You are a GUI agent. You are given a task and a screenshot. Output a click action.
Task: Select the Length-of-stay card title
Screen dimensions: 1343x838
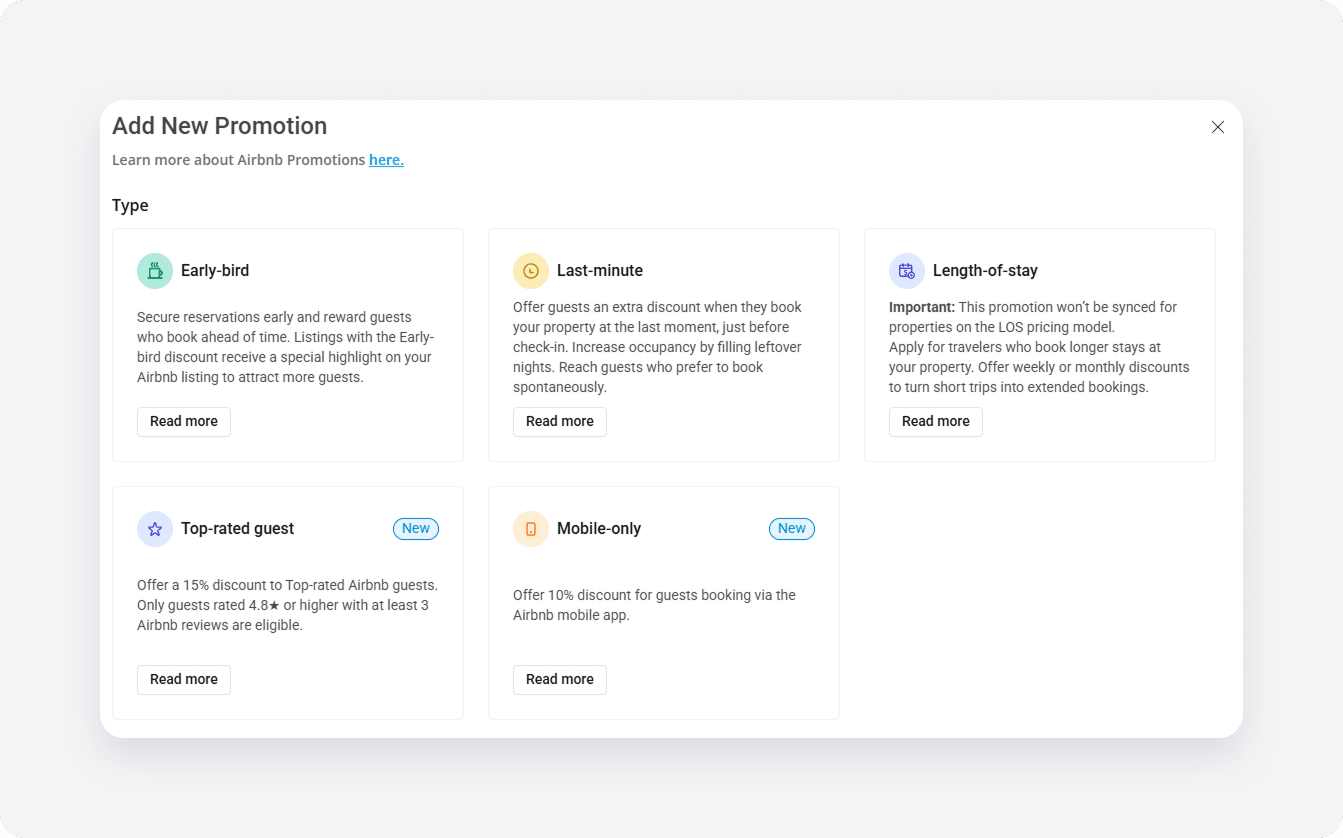[x=985, y=271]
